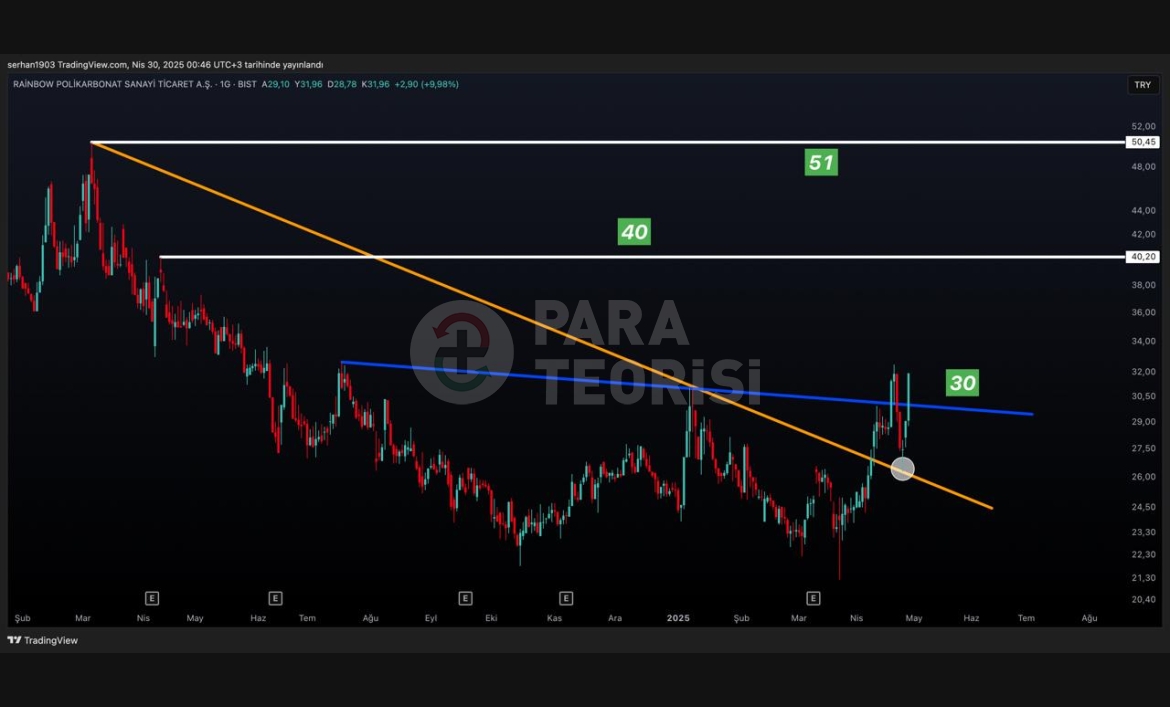
Task: Open the serhan1903 author name
Action: tap(34, 65)
